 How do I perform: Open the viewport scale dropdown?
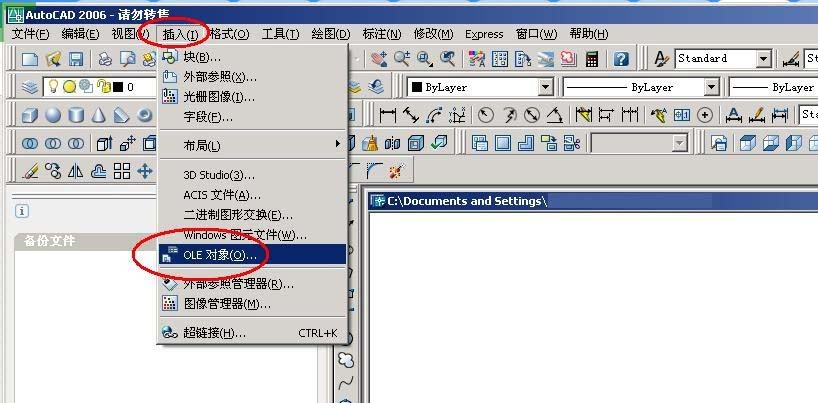pos(680,143)
